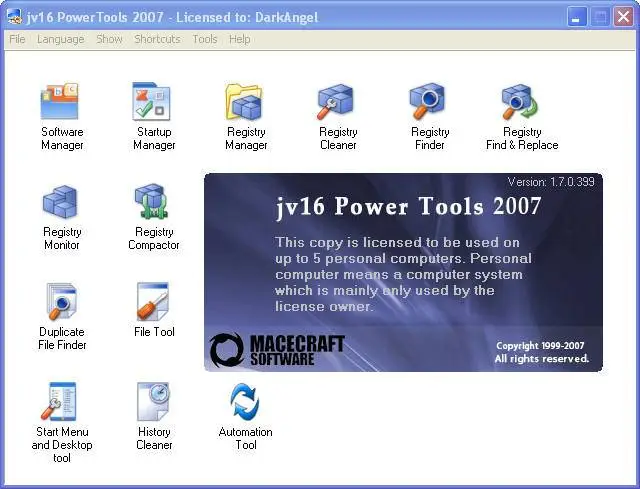Viewport: 640px width, 489px height.
Task: Open the Help menu
Action: [239, 39]
